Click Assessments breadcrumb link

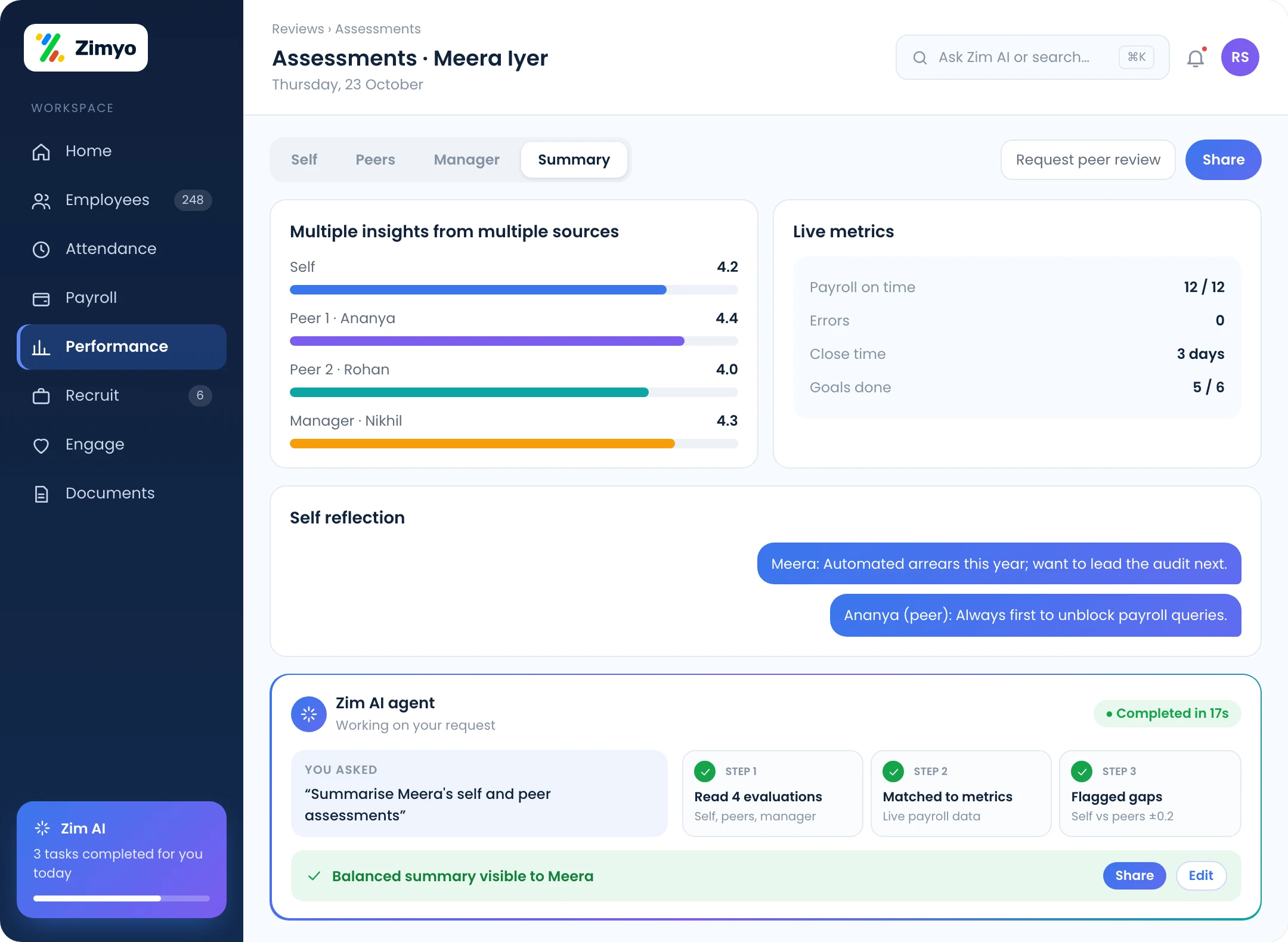pyautogui.click(x=378, y=29)
